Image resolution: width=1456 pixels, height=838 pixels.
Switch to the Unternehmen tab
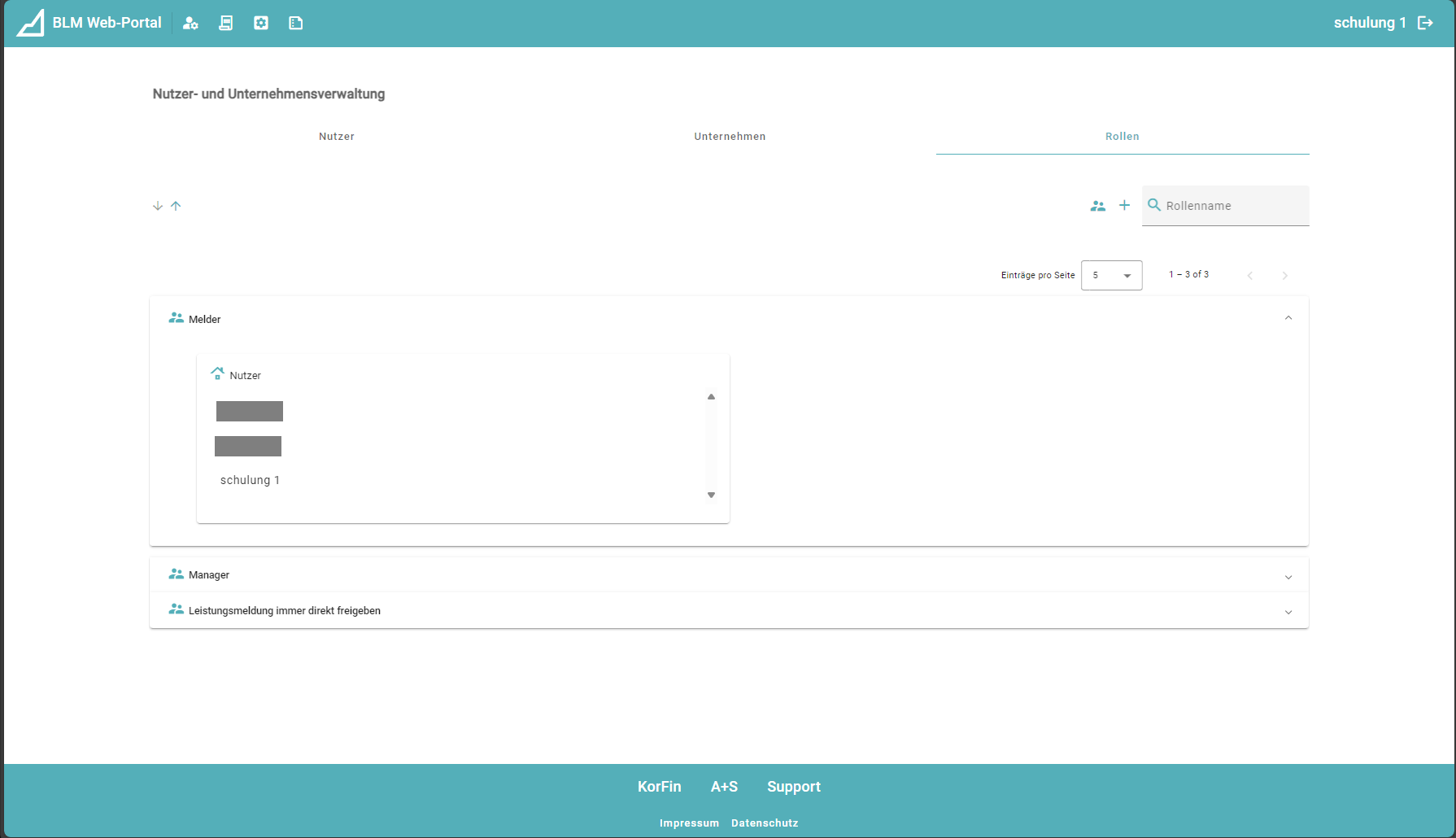730,137
